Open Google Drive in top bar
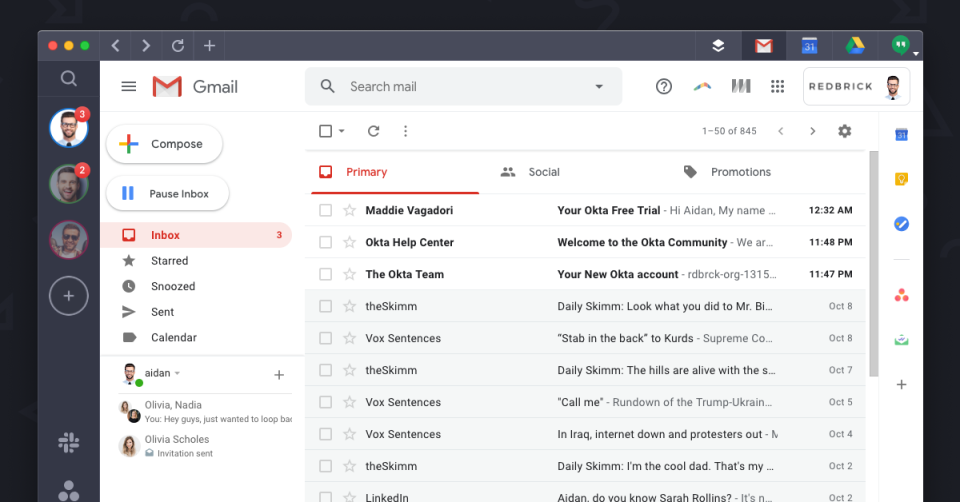Image resolution: width=960 pixels, height=502 pixels. [855, 45]
